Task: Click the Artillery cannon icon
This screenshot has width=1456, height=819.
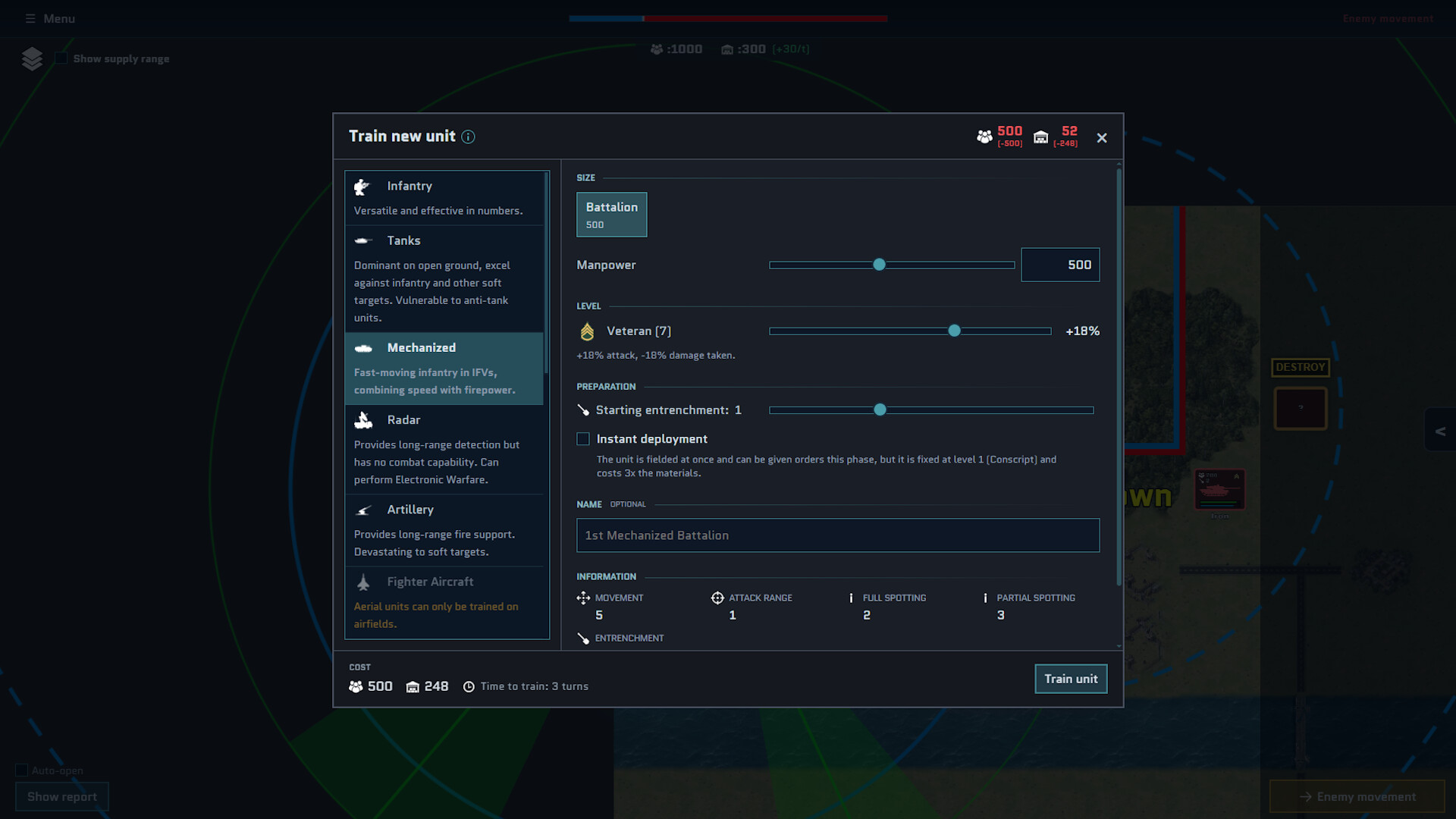Action: click(363, 510)
